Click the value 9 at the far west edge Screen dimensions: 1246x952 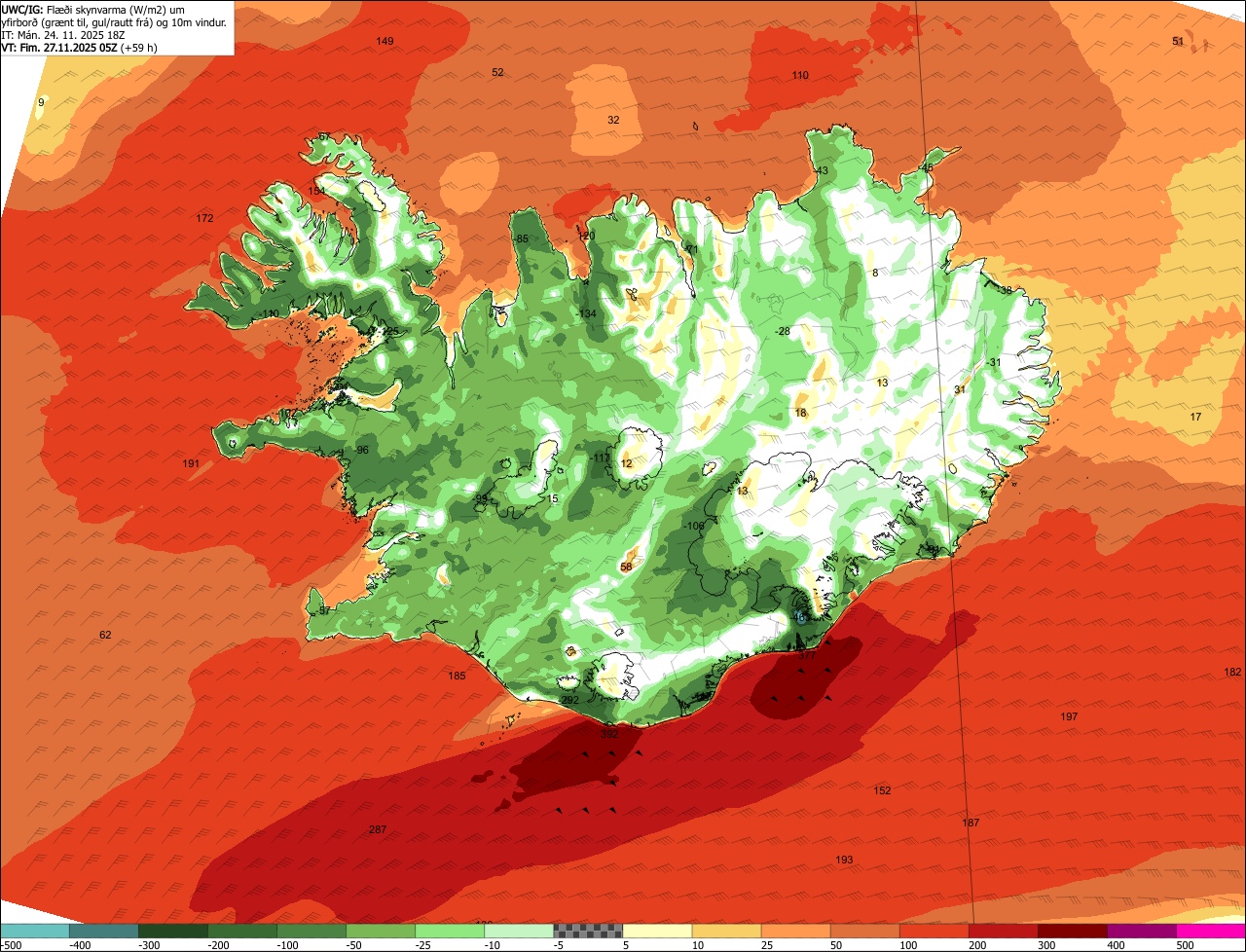41,102
